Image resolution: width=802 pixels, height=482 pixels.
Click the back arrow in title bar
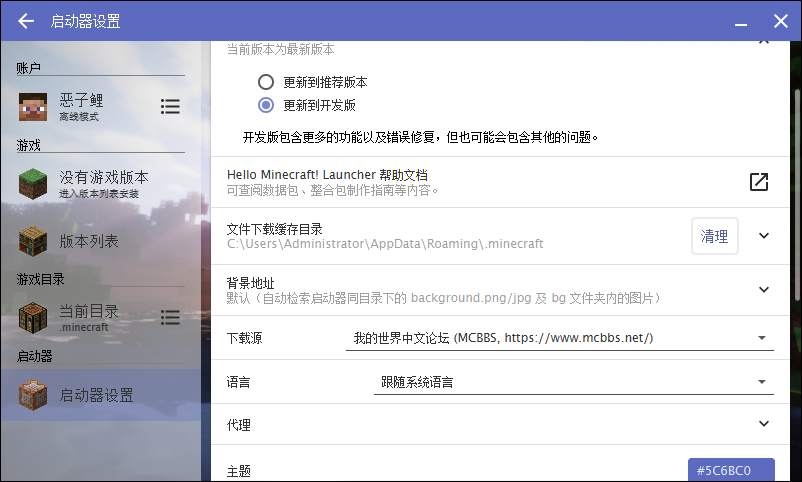(x=26, y=21)
